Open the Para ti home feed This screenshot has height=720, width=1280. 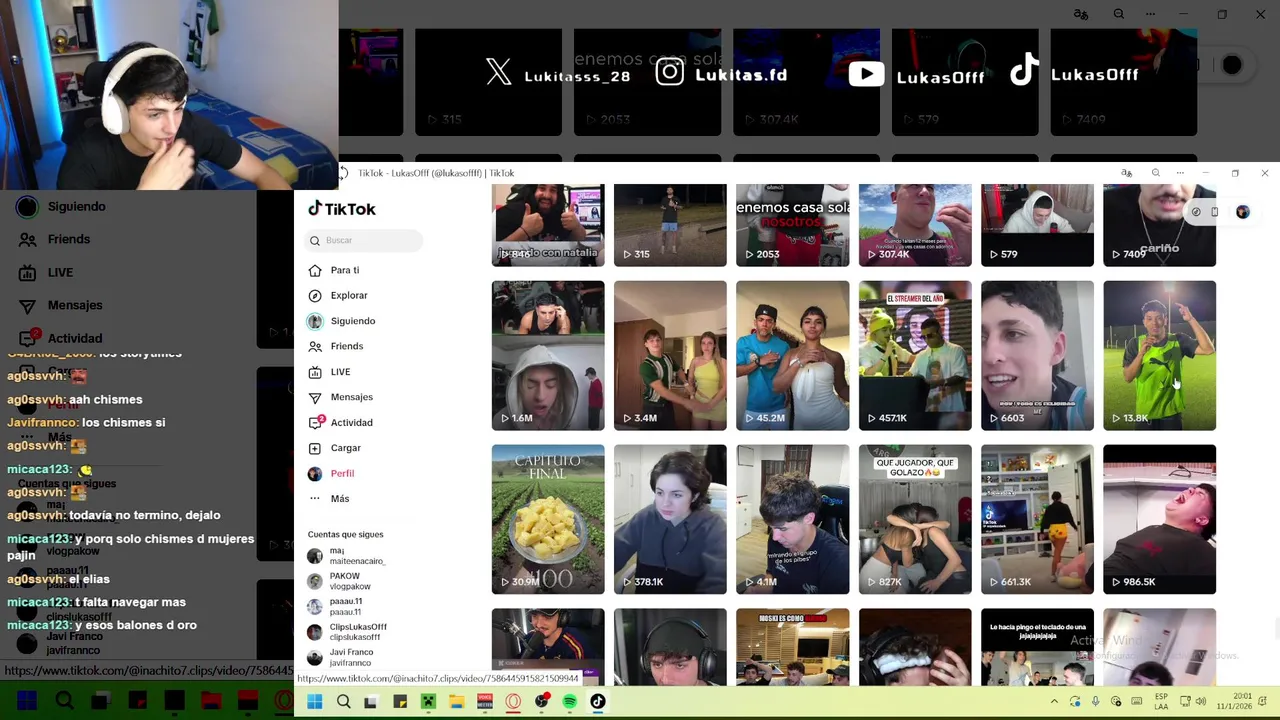click(x=344, y=270)
